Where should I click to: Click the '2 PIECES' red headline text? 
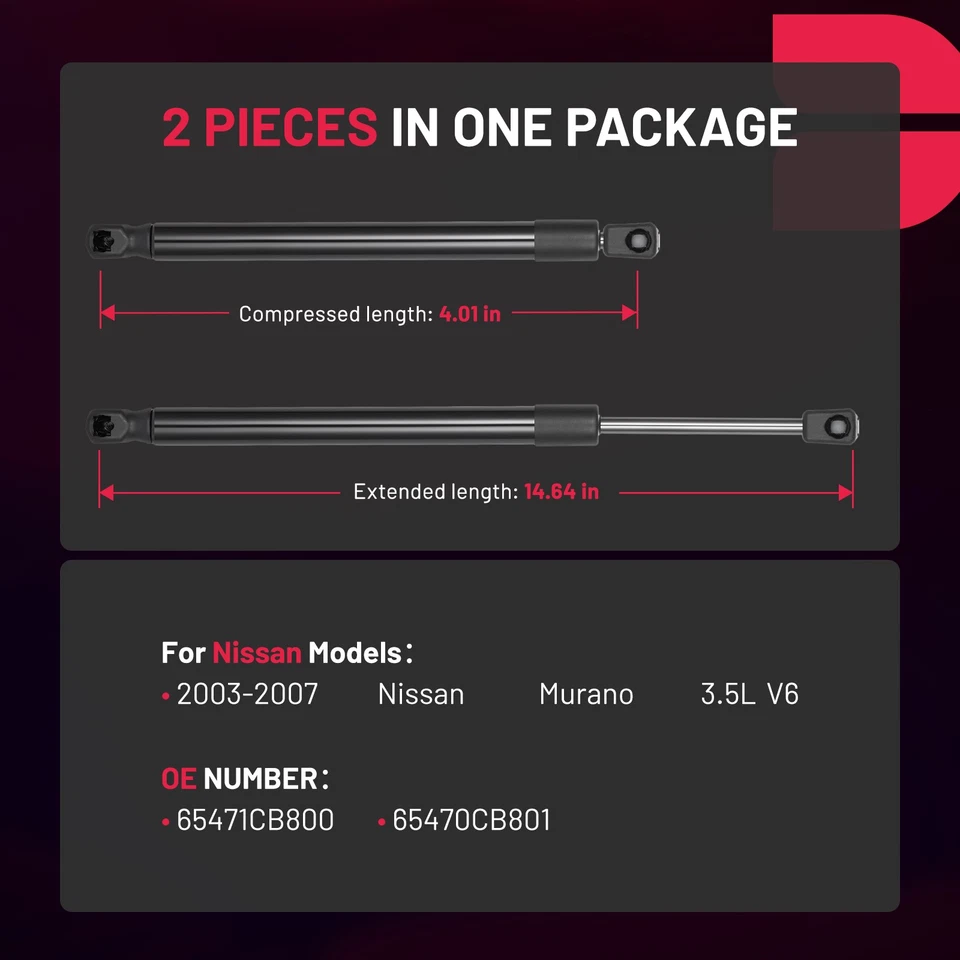(x=269, y=127)
